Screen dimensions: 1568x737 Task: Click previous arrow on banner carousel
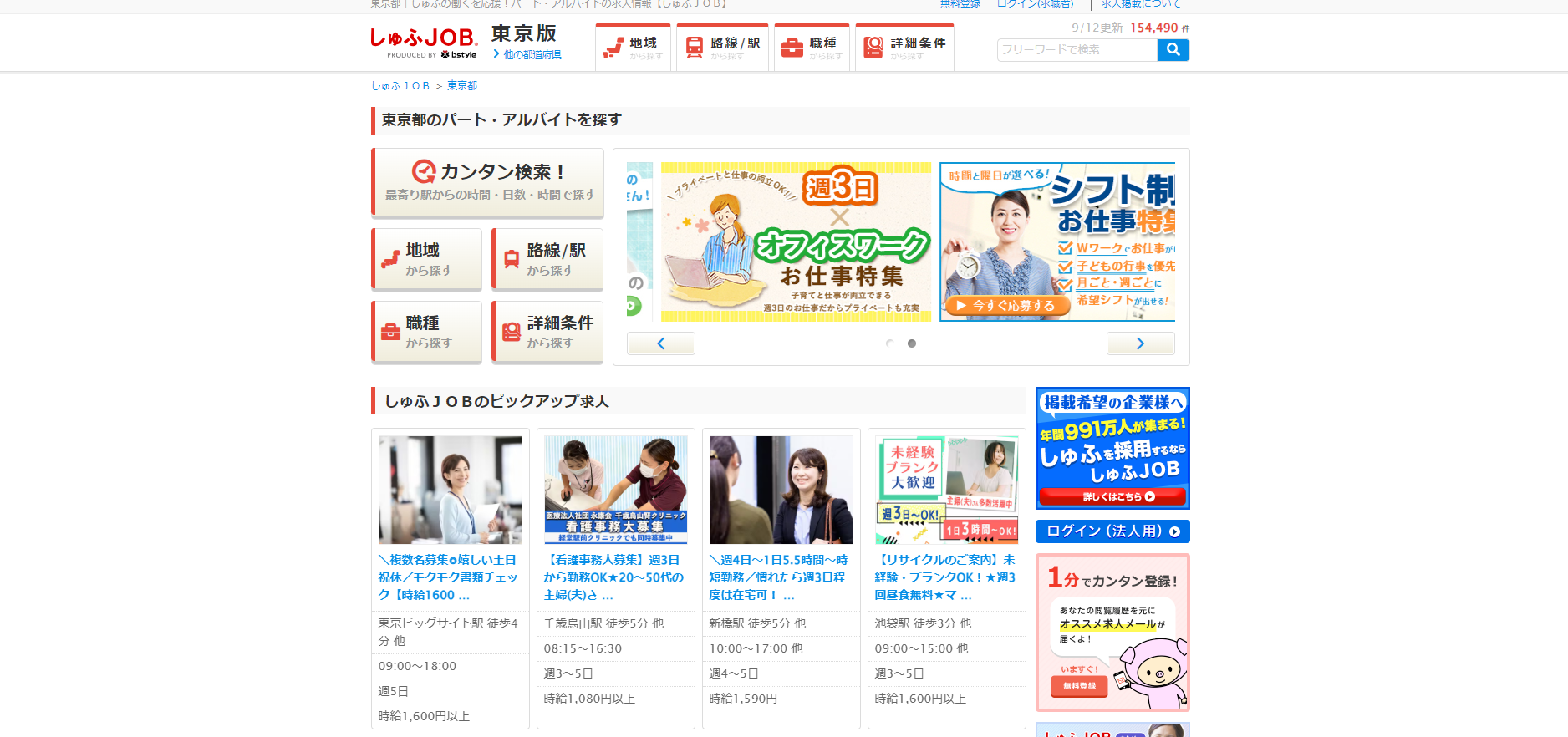point(661,343)
